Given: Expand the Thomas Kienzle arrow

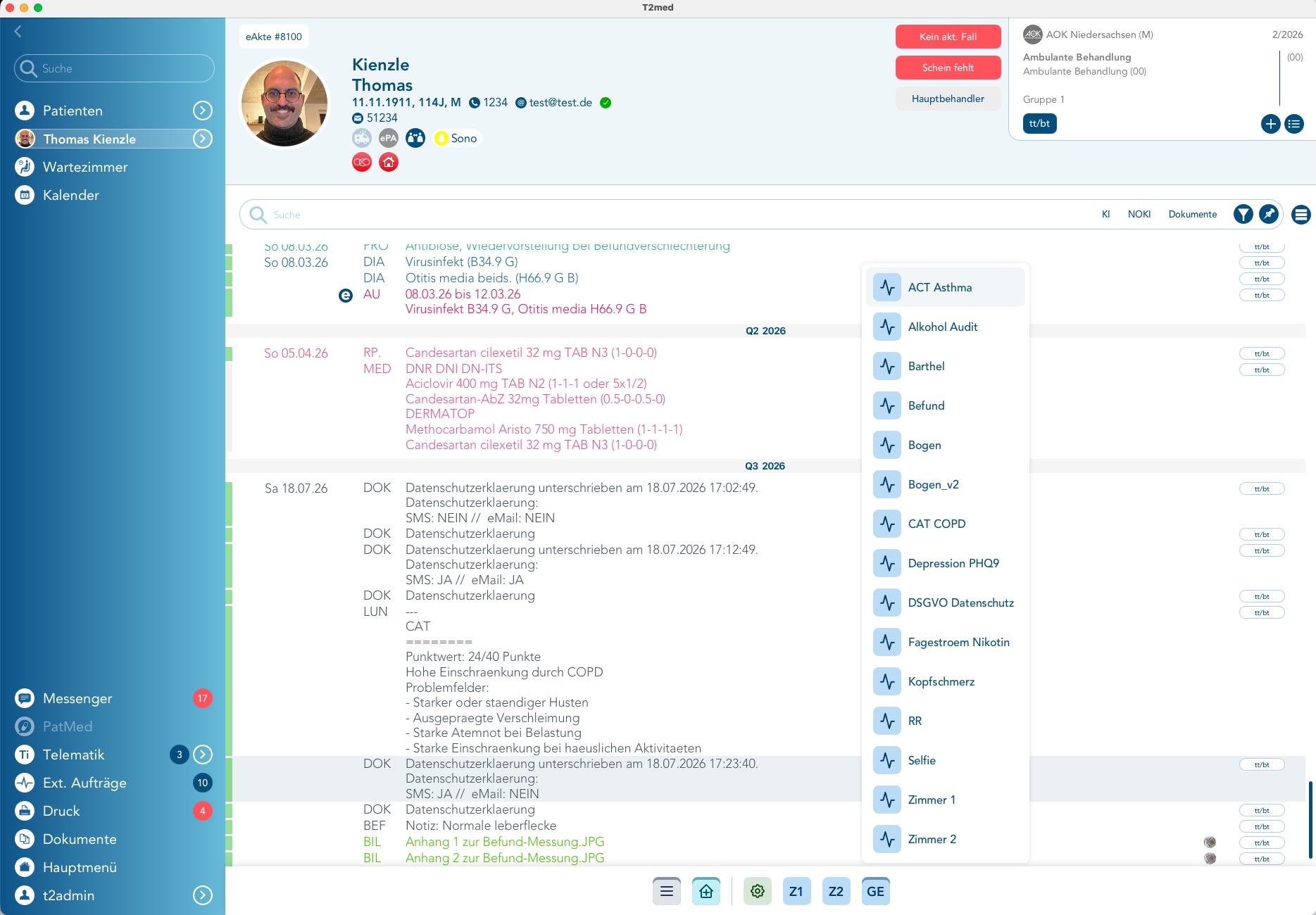Looking at the screenshot, I should tap(203, 139).
